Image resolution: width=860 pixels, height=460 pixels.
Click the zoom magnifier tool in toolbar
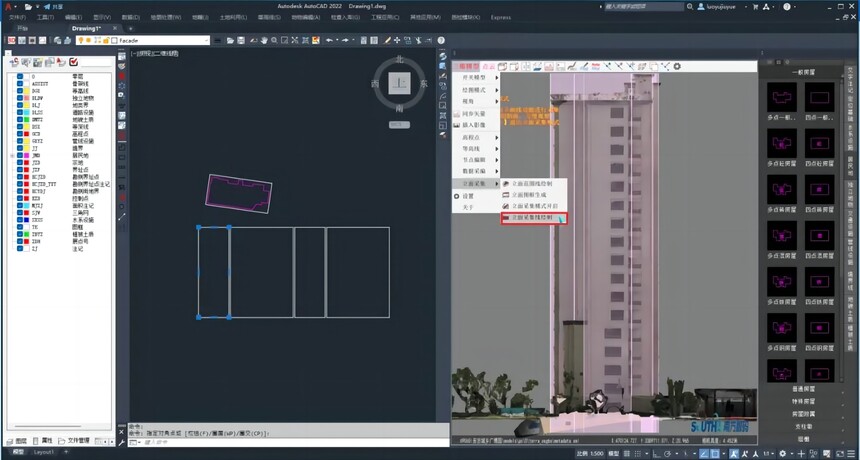(274, 41)
